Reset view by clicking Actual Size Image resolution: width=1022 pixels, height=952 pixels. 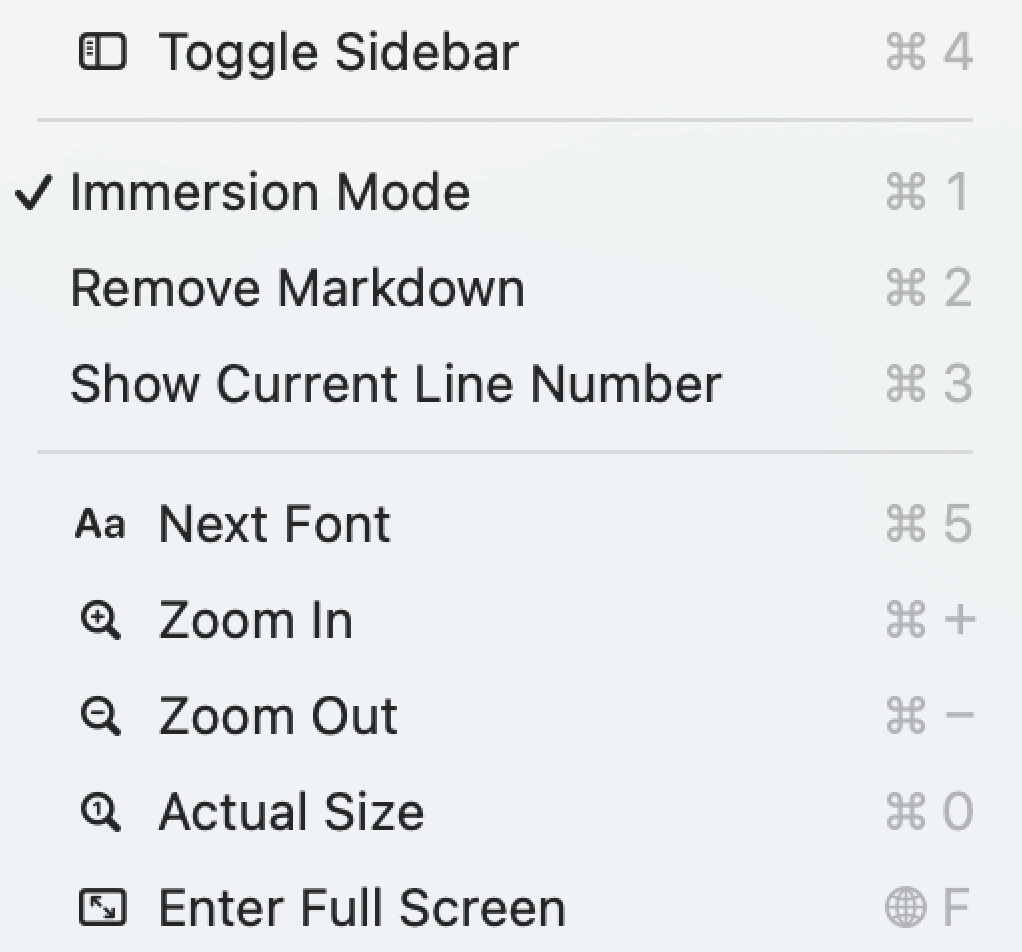pyautogui.click(x=290, y=810)
